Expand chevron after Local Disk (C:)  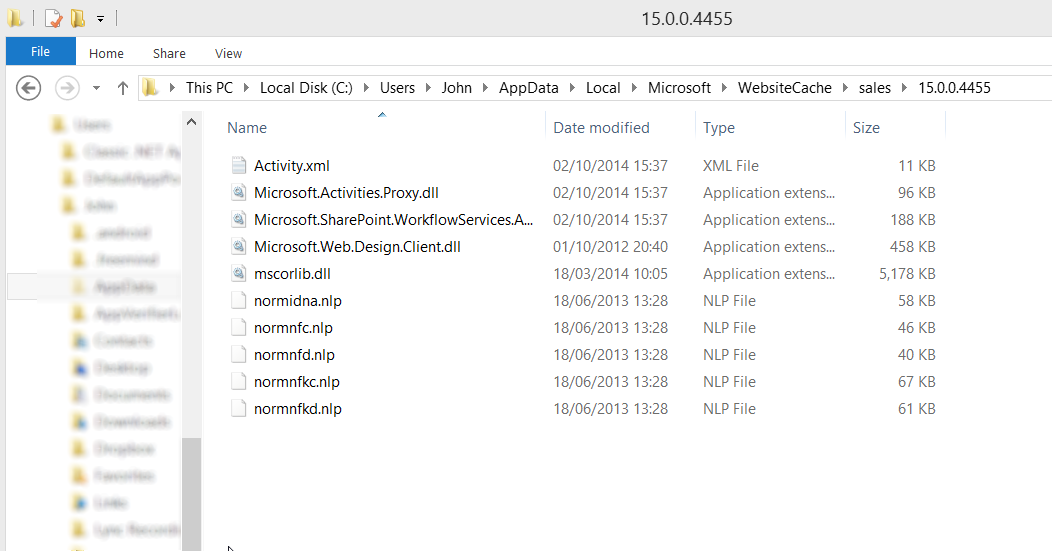tap(366, 88)
